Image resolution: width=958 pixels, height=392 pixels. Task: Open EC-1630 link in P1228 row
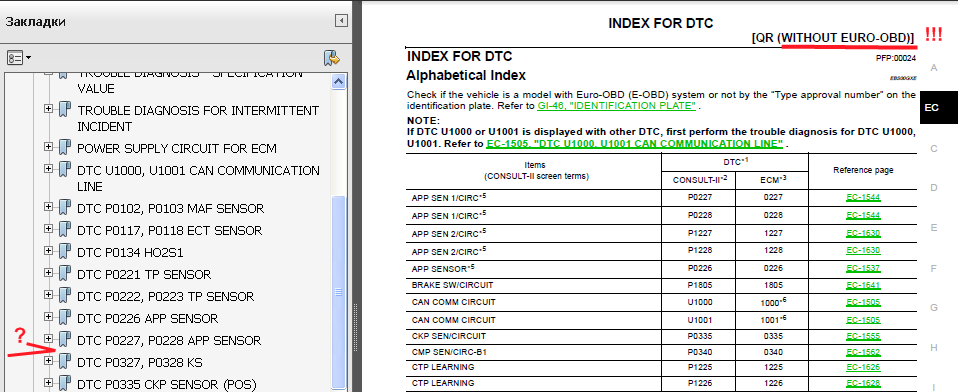[x=863, y=250]
